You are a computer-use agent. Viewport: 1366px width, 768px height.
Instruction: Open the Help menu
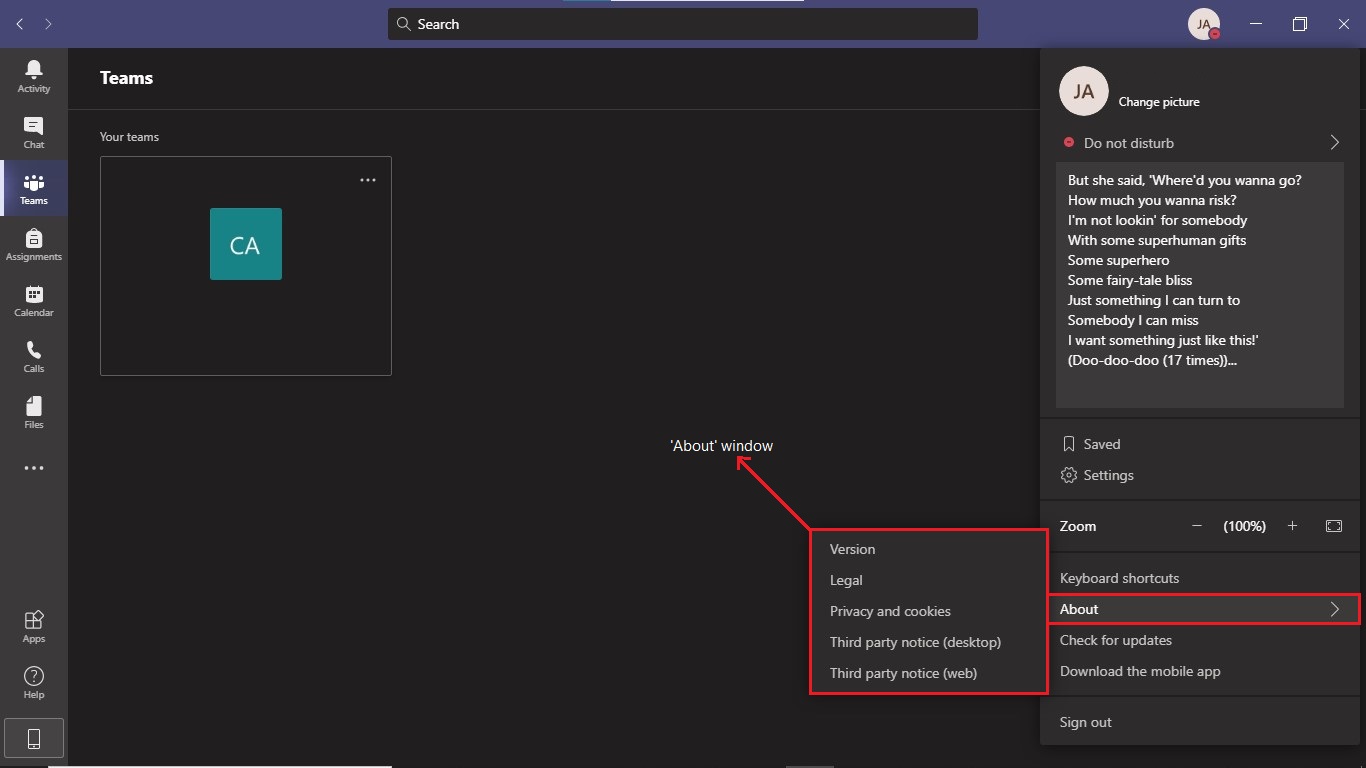[34, 682]
